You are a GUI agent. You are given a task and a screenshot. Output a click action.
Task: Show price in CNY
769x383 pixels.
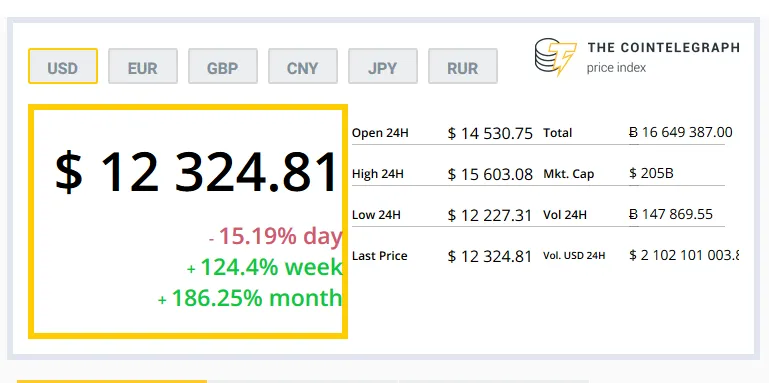point(303,66)
